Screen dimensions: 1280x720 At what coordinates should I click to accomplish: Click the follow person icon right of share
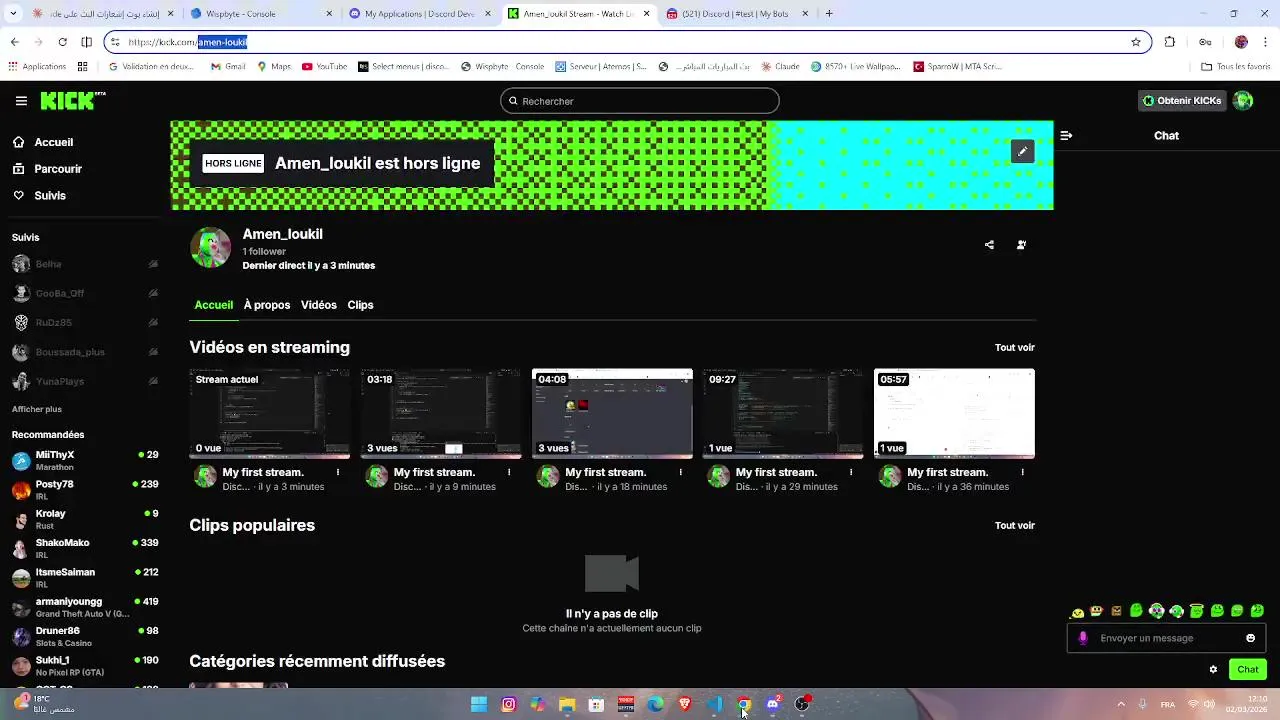click(x=1021, y=245)
